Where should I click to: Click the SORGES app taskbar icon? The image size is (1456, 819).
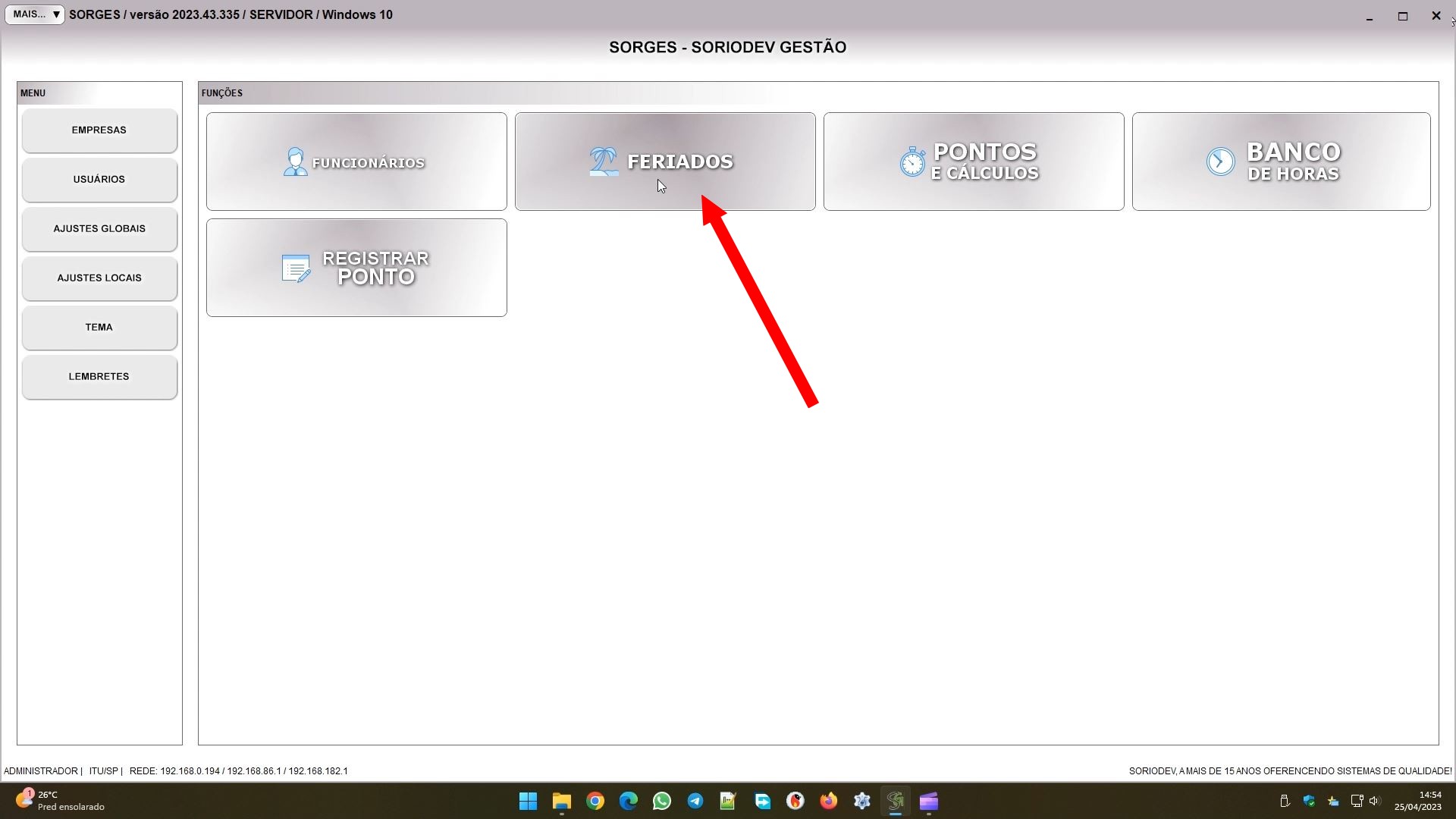pyautogui.click(x=896, y=801)
